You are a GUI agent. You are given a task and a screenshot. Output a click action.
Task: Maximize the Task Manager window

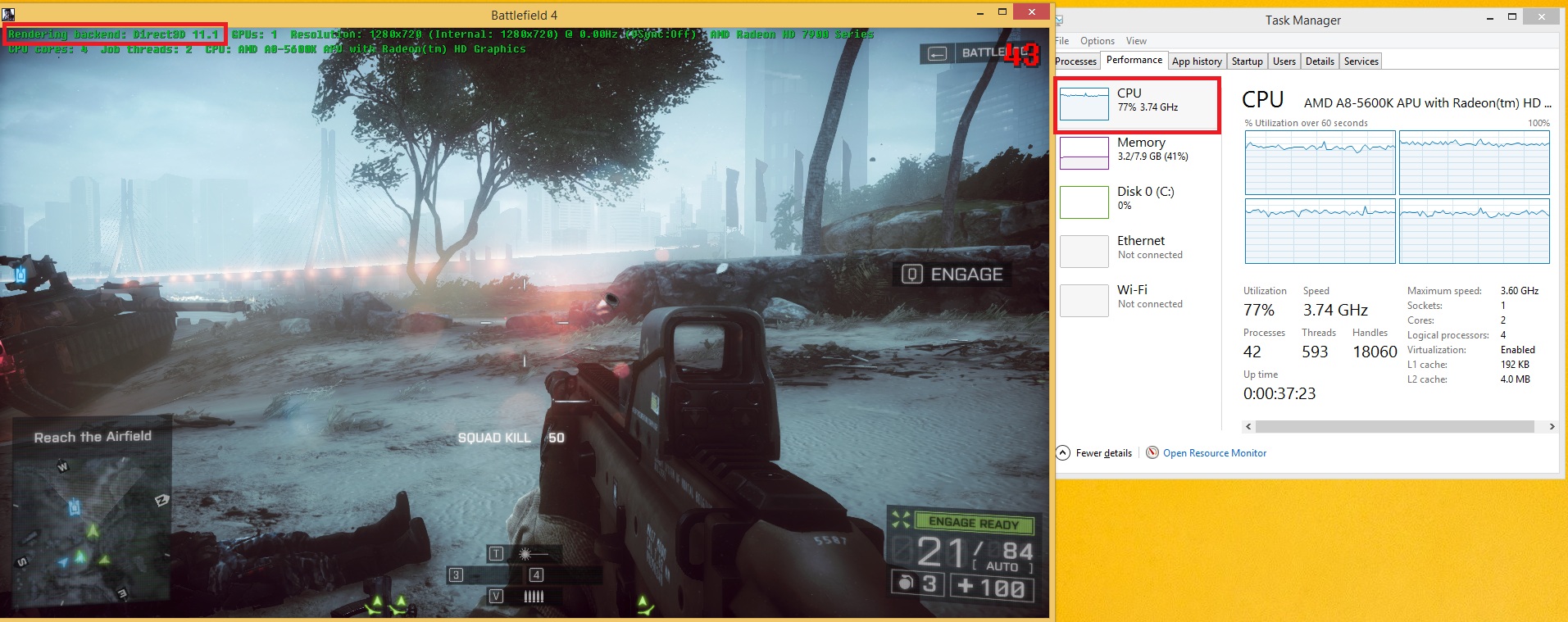[1512, 17]
